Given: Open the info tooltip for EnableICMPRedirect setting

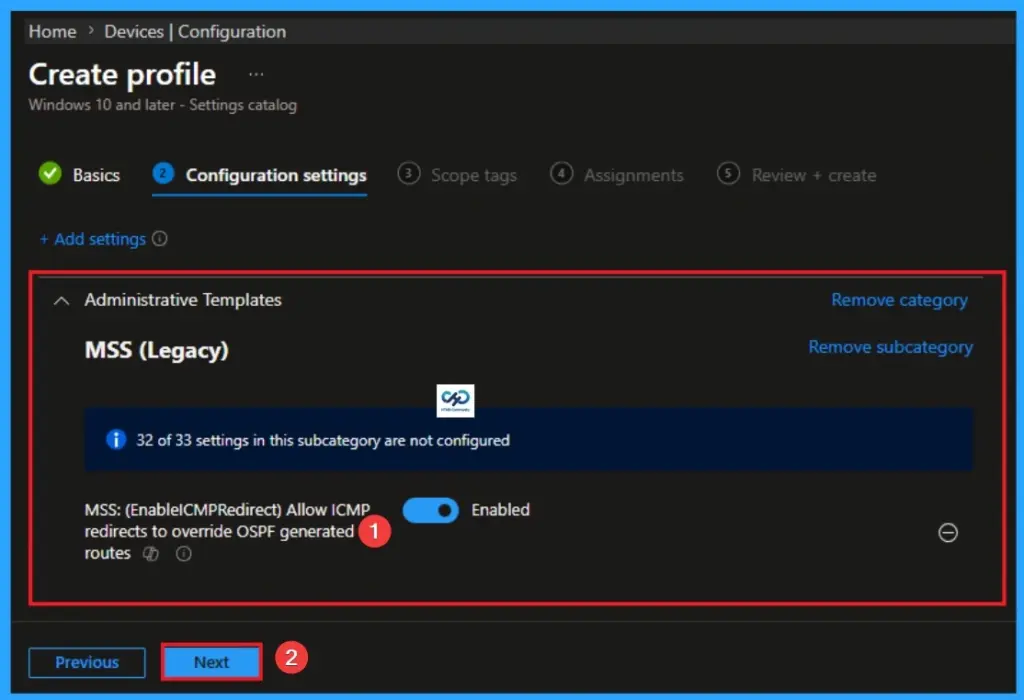Looking at the screenshot, I should tap(184, 554).
